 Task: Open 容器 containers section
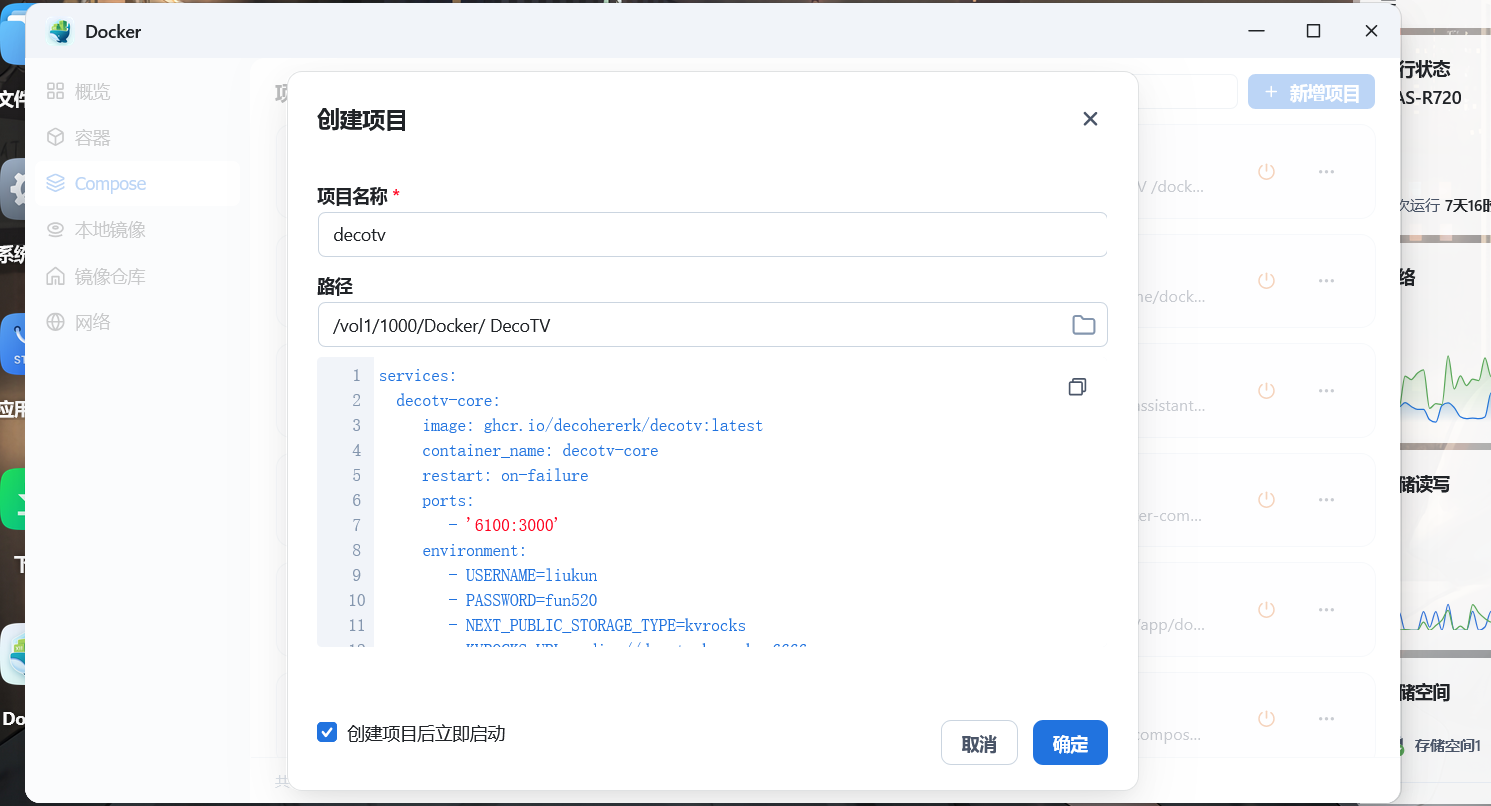(x=92, y=138)
